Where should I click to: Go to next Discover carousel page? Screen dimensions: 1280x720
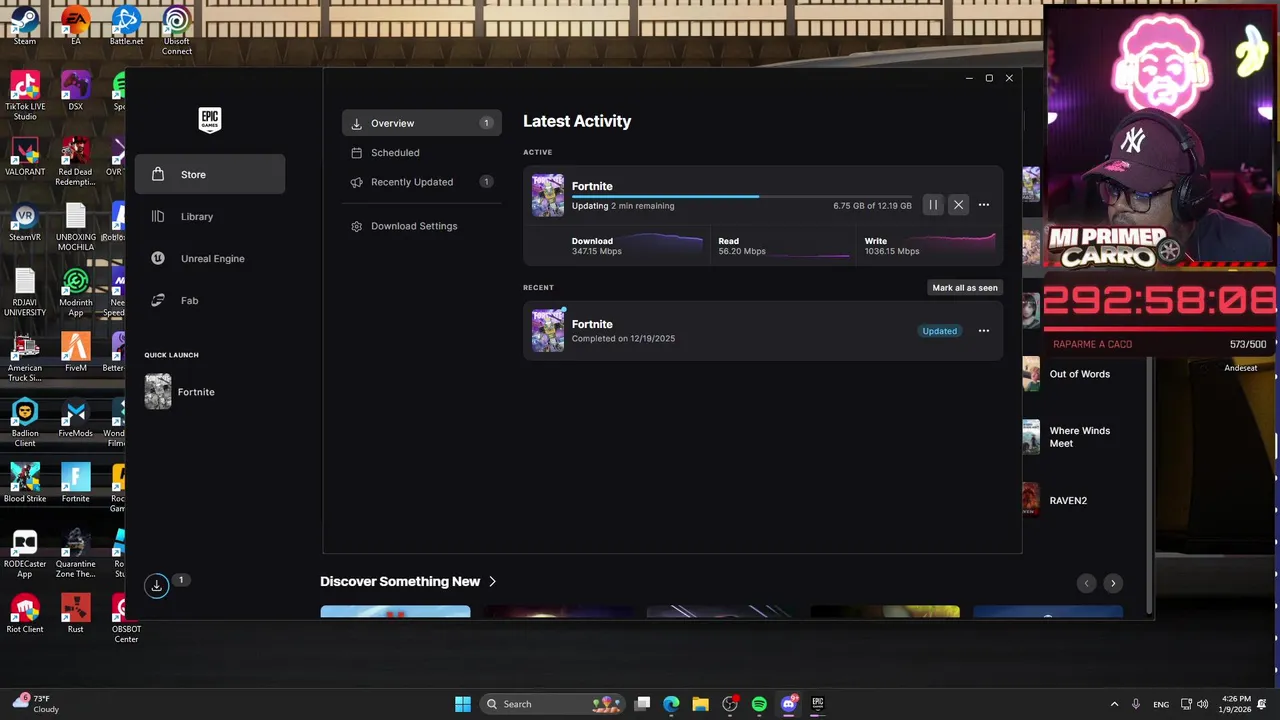click(1113, 583)
